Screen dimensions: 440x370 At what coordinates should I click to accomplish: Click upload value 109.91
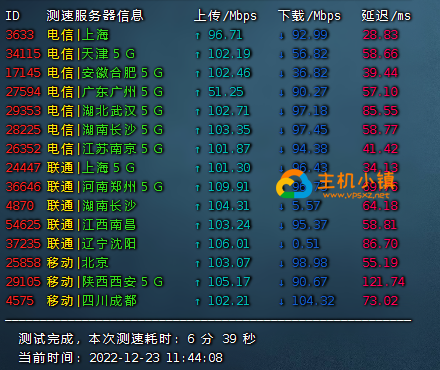coord(229,187)
